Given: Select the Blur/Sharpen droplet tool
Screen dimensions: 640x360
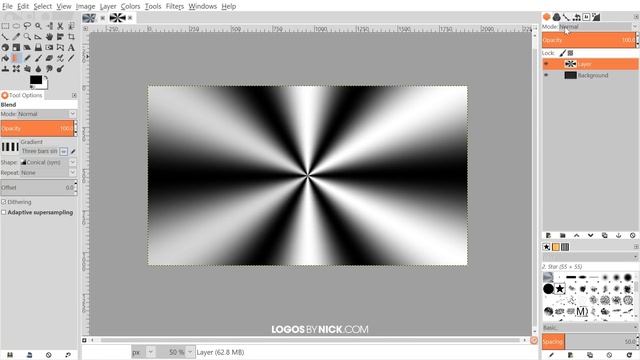Looking at the screenshot, I should point(38,69).
